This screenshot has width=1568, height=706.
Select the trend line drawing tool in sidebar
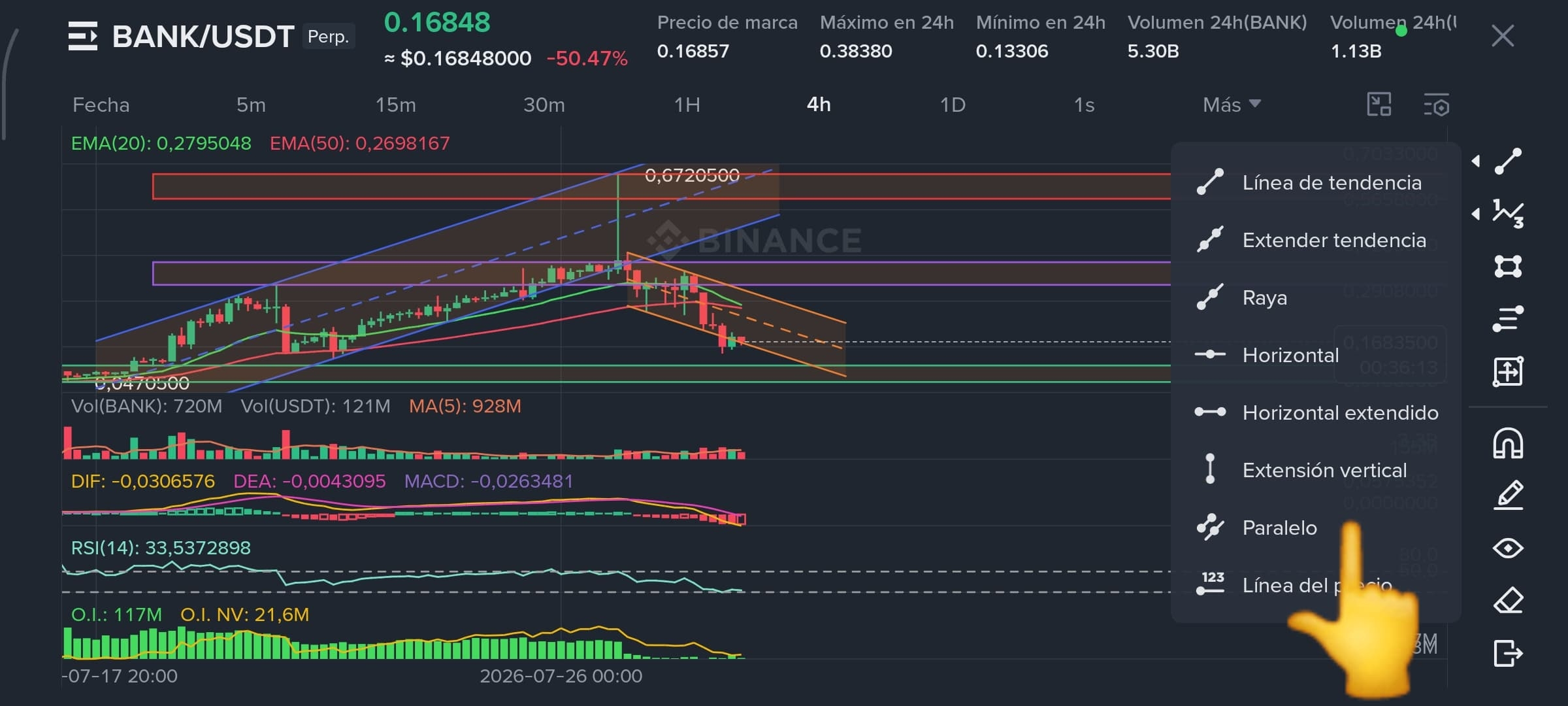(x=1508, y=161)
